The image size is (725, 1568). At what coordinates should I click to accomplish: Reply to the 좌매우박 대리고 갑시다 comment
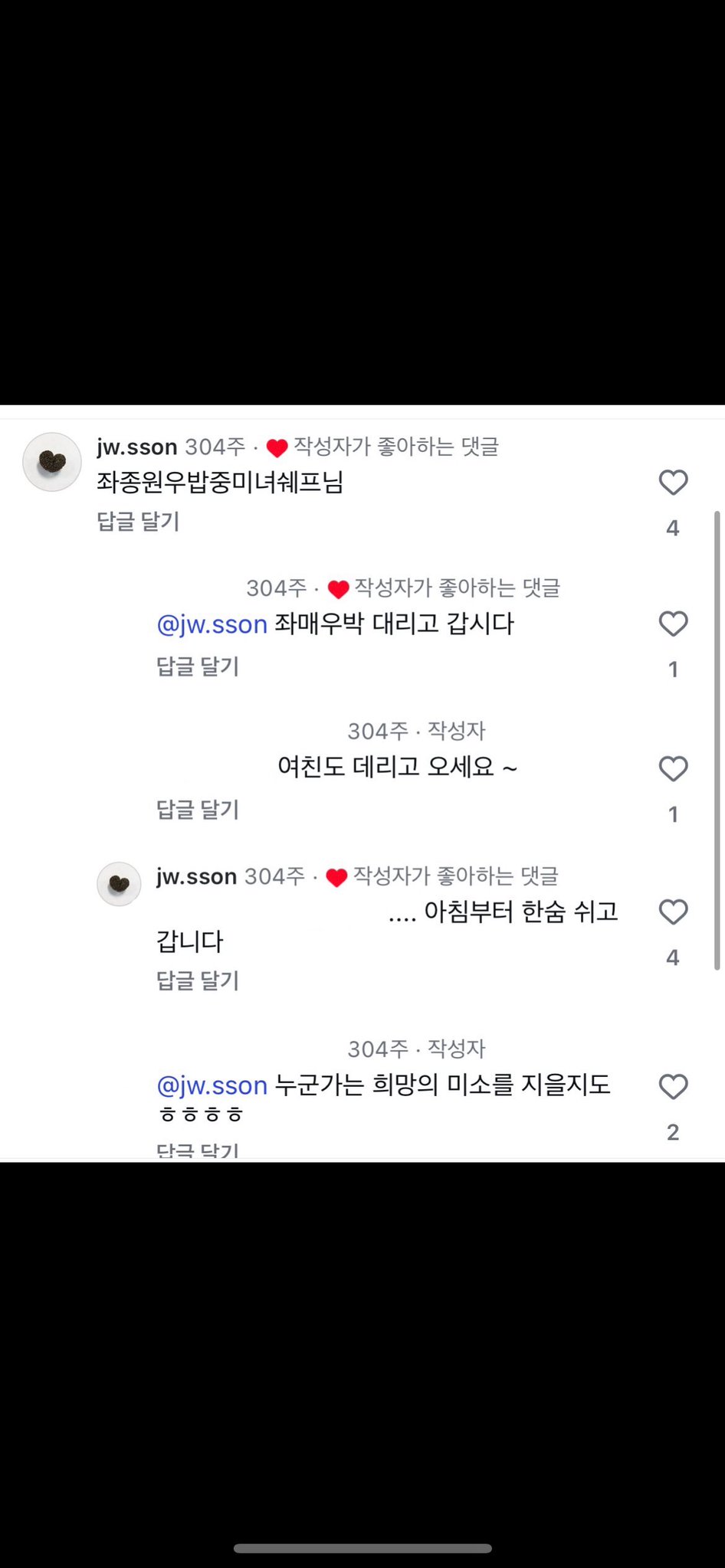[x=198, y=666]
